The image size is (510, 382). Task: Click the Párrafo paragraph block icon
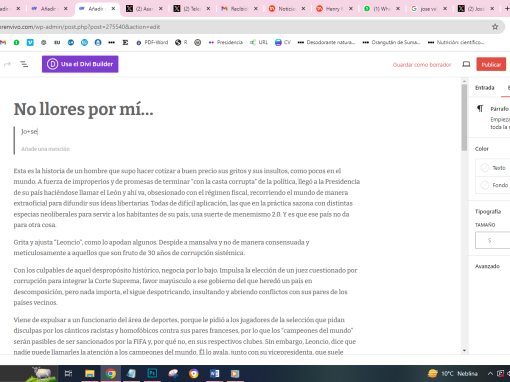point(480,108)
